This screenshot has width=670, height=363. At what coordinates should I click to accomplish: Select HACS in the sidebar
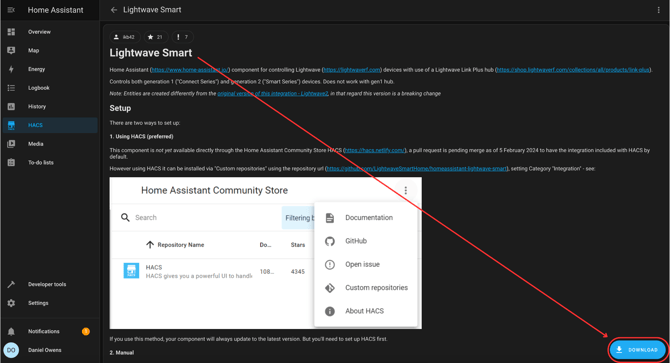click(50, 125)
